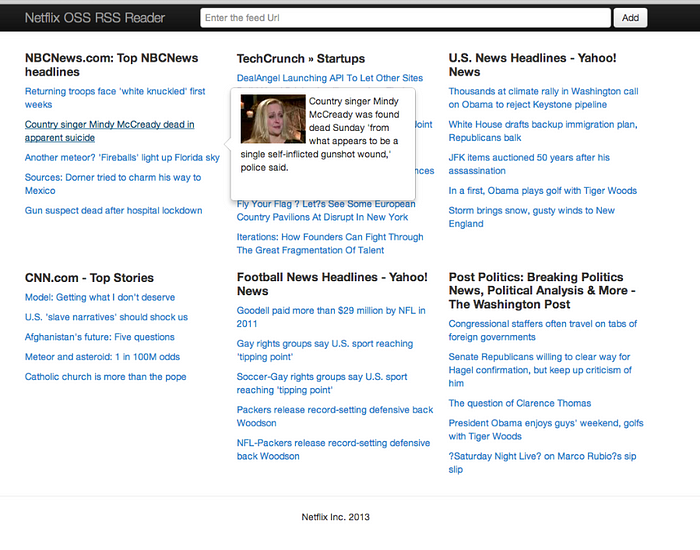This screenshot has width=700, height=550.
Task: Open 'Another meteor? Fireballs light up Florida sky'
Action: [x=122, y=158]
